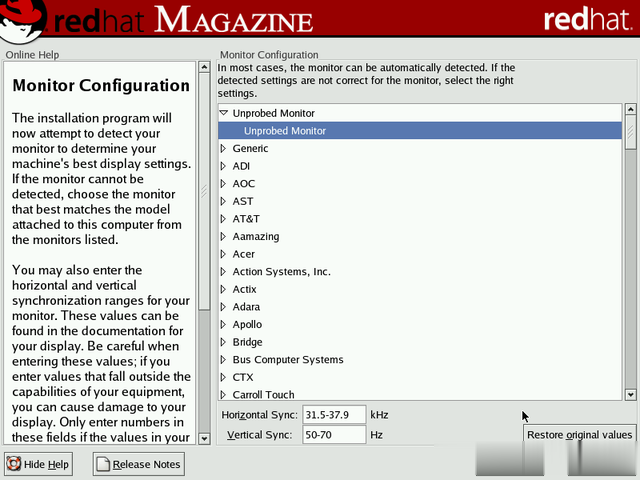Select the highlighted Unprobed Monitor entry
This screenshot has height=480, width=640.
point(420,131)
